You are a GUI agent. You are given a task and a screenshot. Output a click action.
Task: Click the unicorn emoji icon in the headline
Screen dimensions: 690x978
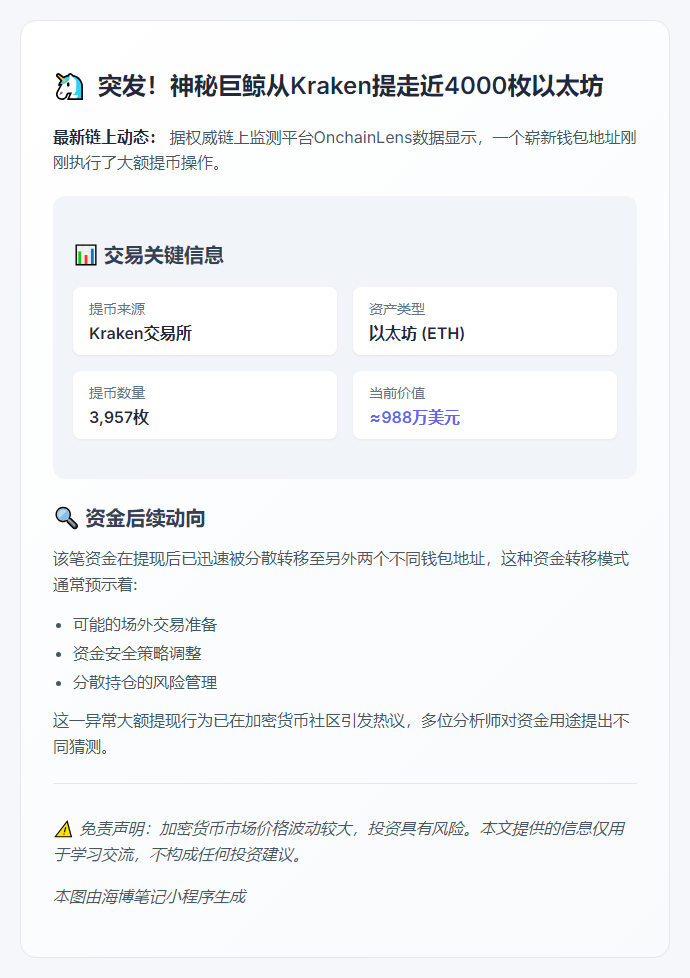coord(69,86)
